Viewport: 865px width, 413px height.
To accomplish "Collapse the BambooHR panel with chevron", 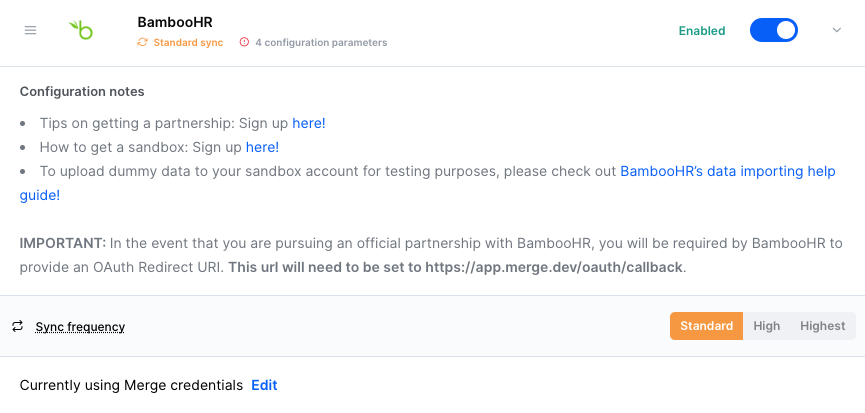I will pyautogui.click(x=837, y=30).
